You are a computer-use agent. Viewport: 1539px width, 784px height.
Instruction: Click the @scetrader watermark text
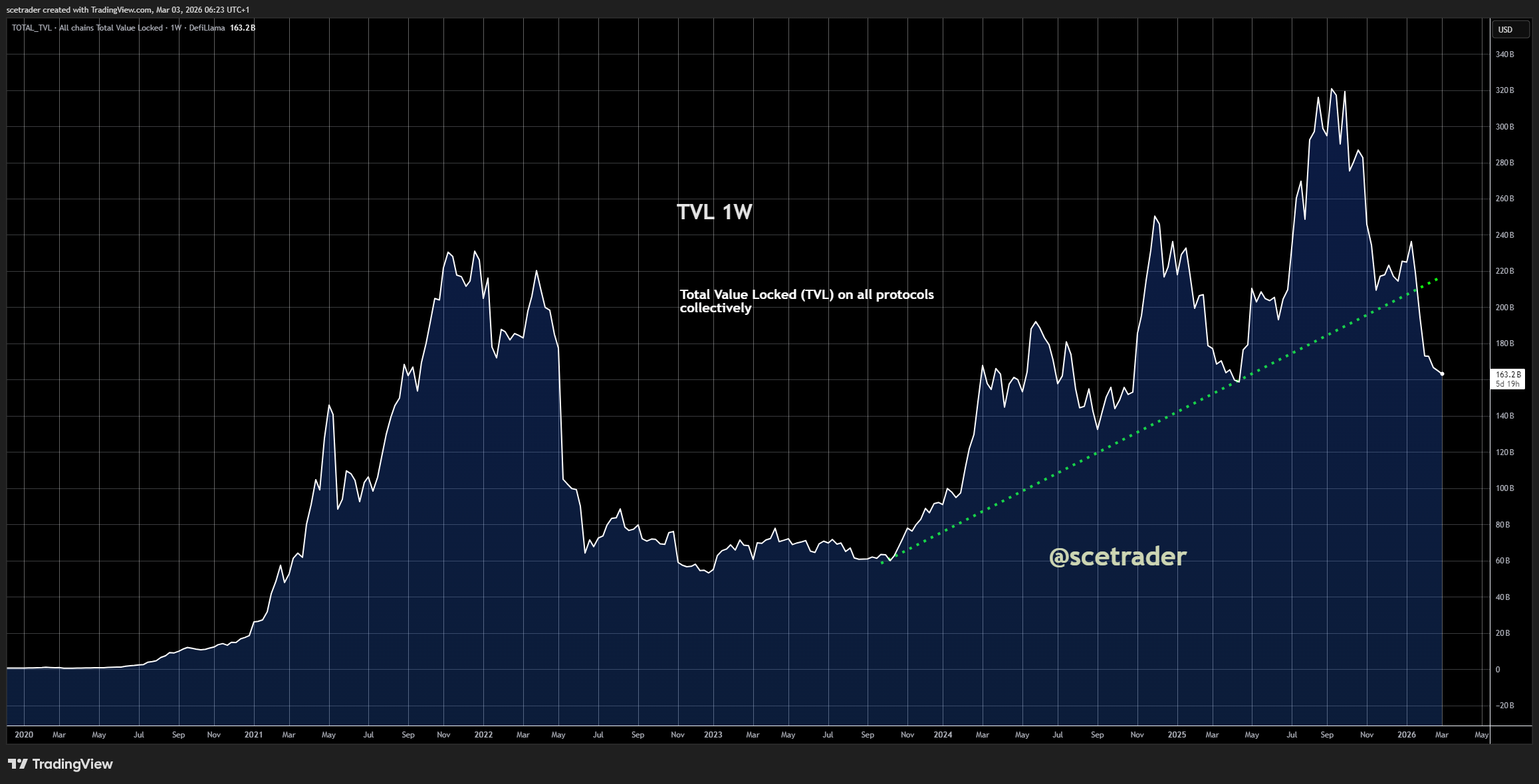[1117, 556]
